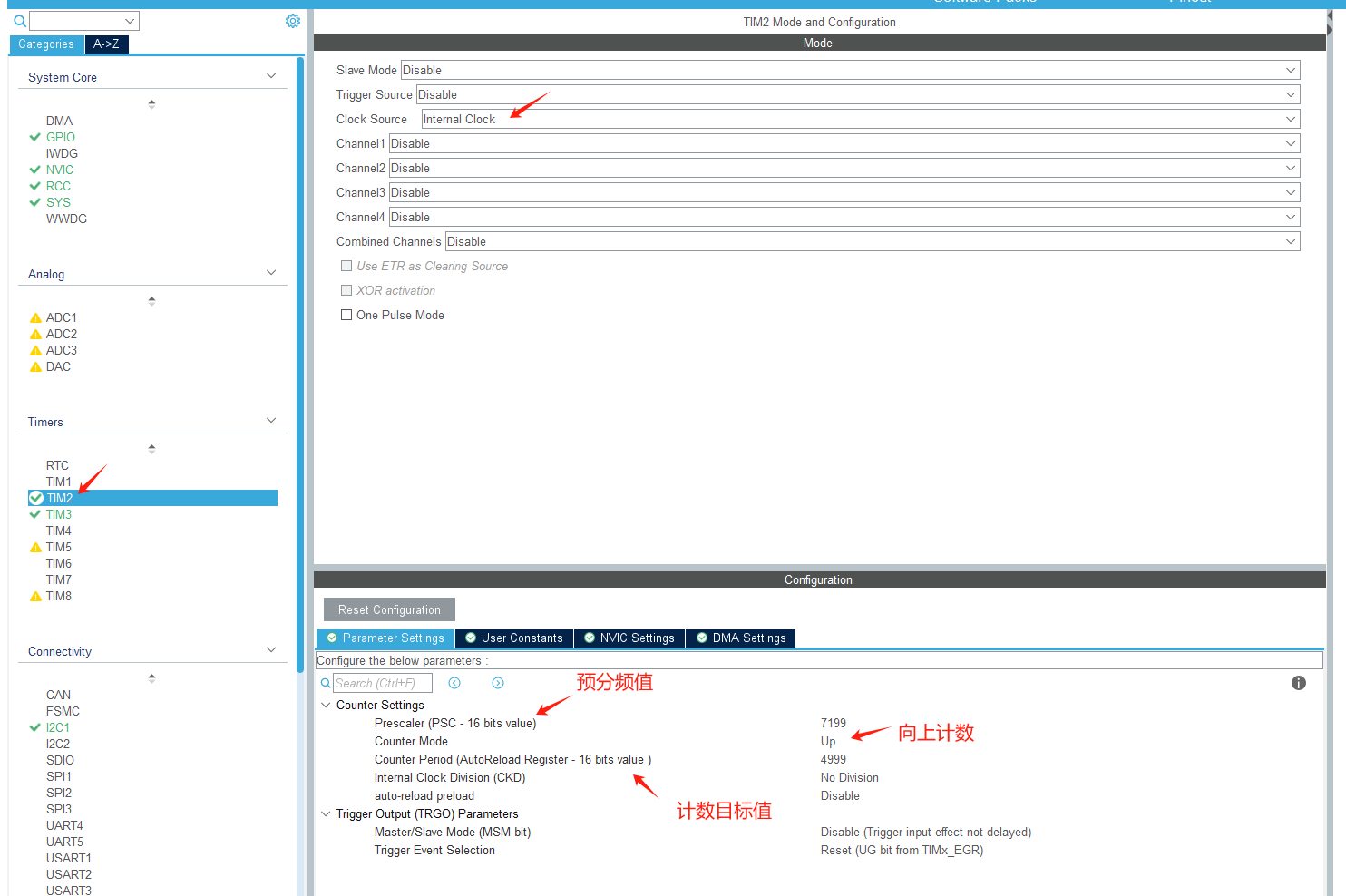Click the DAC warning icon
The image size is (1346, 896).
click(x=36, y=366)
